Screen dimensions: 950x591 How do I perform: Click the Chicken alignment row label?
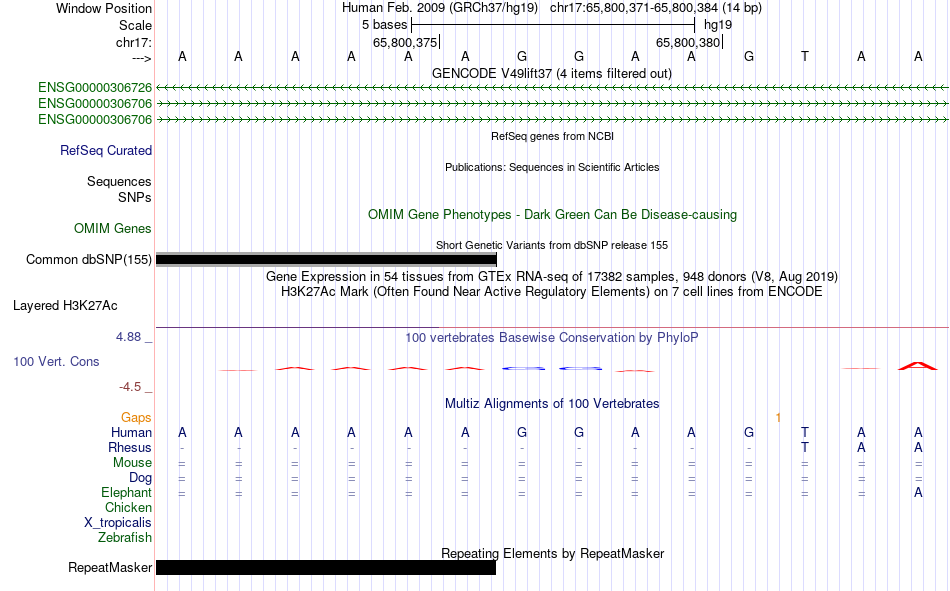(128, 507)
